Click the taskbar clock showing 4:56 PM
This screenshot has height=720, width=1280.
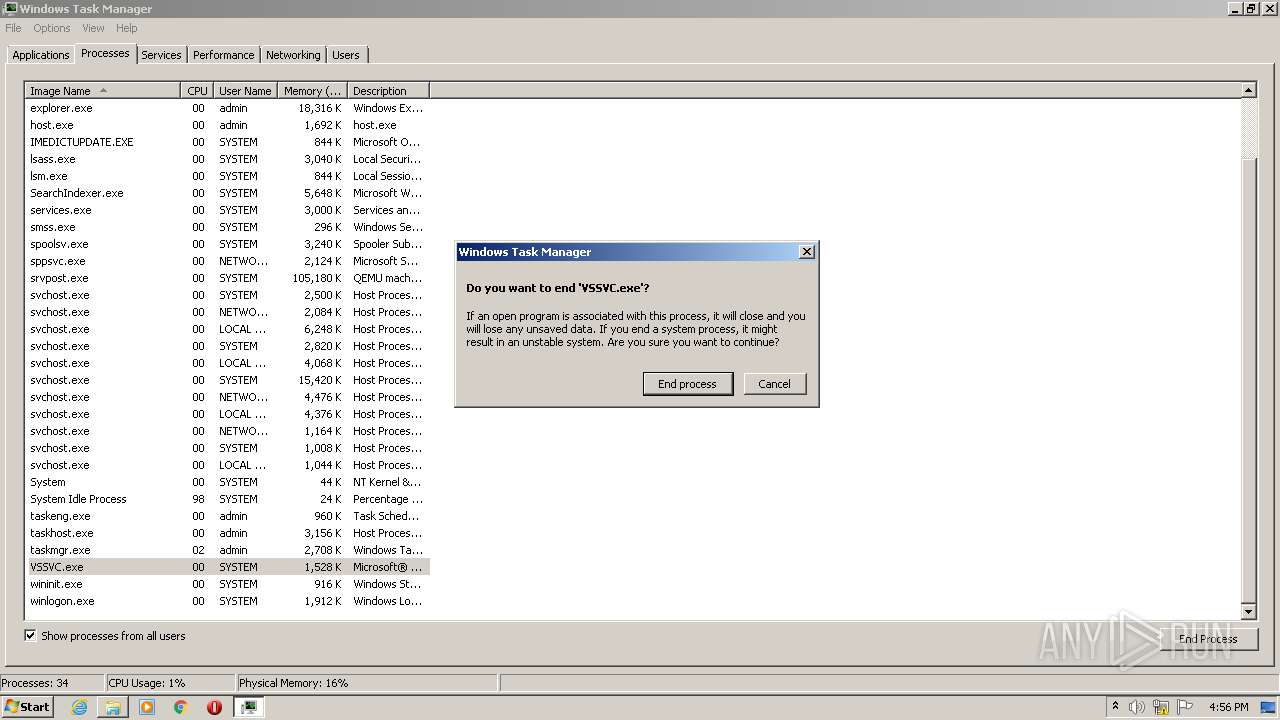click(x=1228, y=707)
